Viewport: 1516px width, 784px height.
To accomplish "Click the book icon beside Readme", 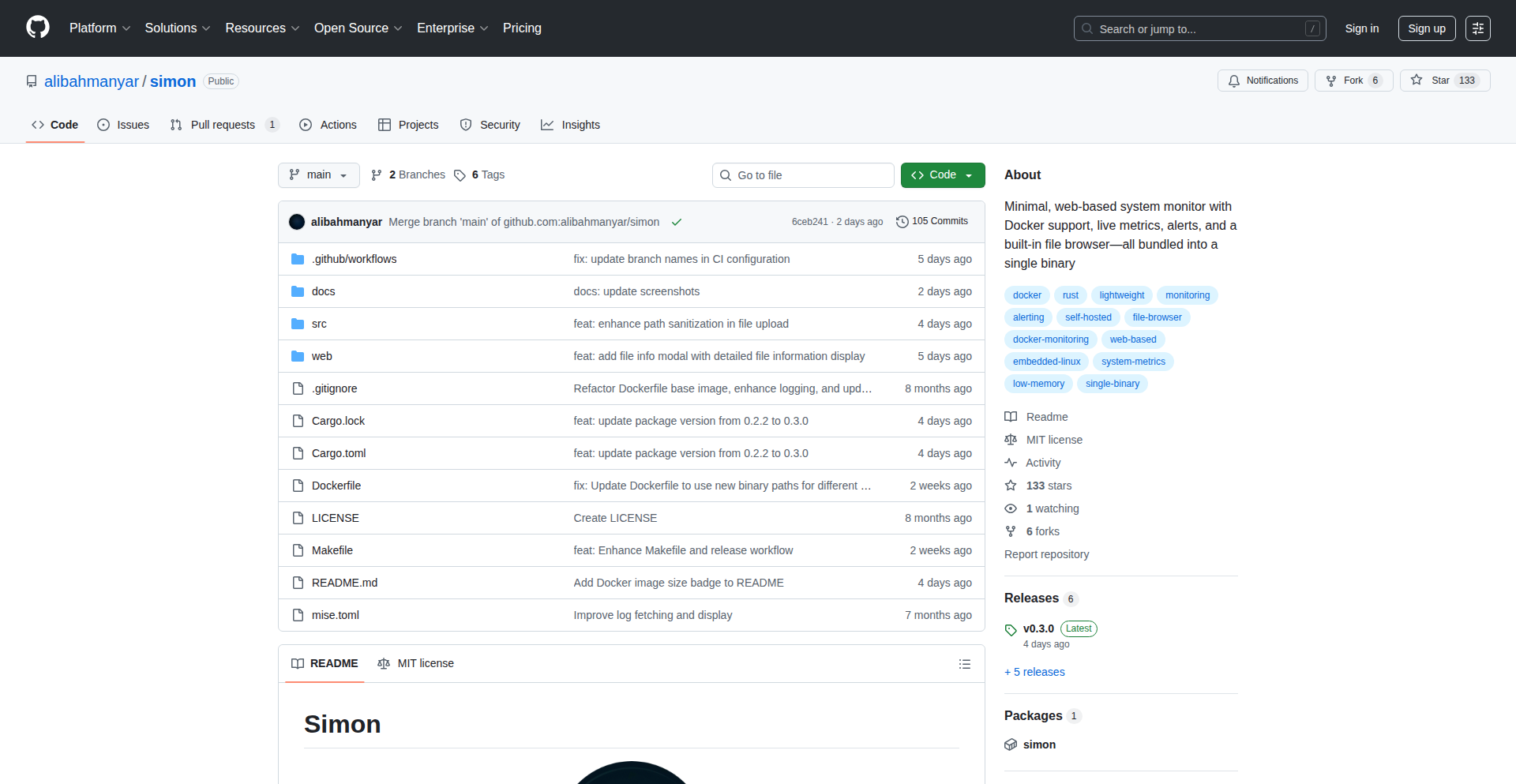I will point(1011,416).
